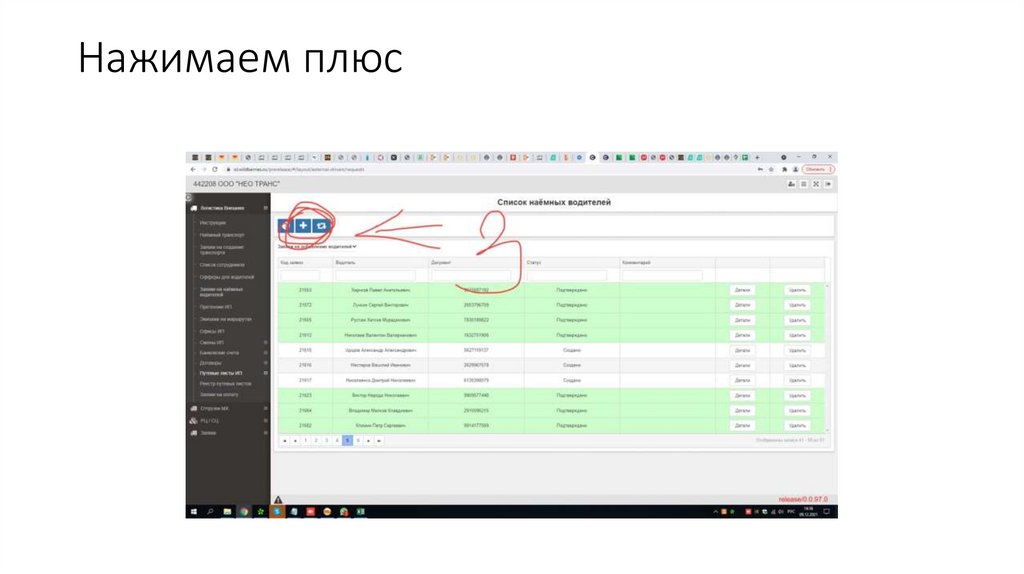Click the blue refresh list button
The width and height of the screenshot is (1024, 574).
(321, 225)
